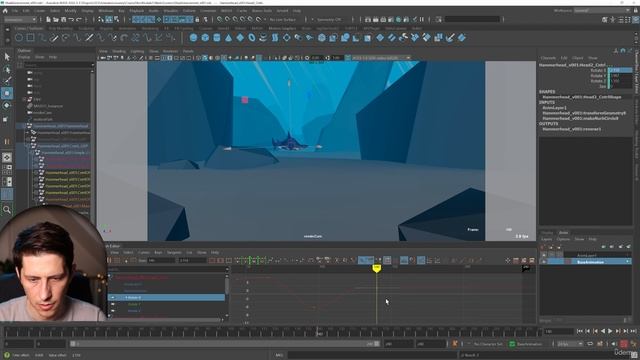Image resolution: width=640 pixels, height=360 pixels.
Task: Toggle Rotate Z channel visibility in Graph Editor
Action: [113, 311]
